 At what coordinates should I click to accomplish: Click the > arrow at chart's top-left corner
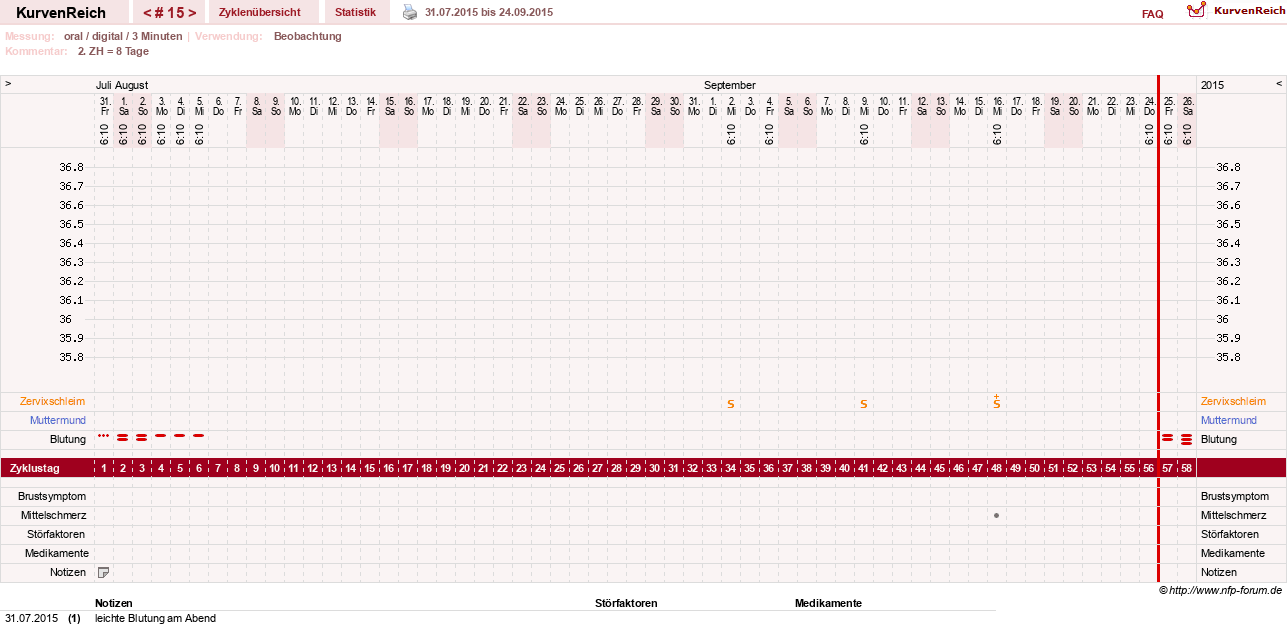8,84
